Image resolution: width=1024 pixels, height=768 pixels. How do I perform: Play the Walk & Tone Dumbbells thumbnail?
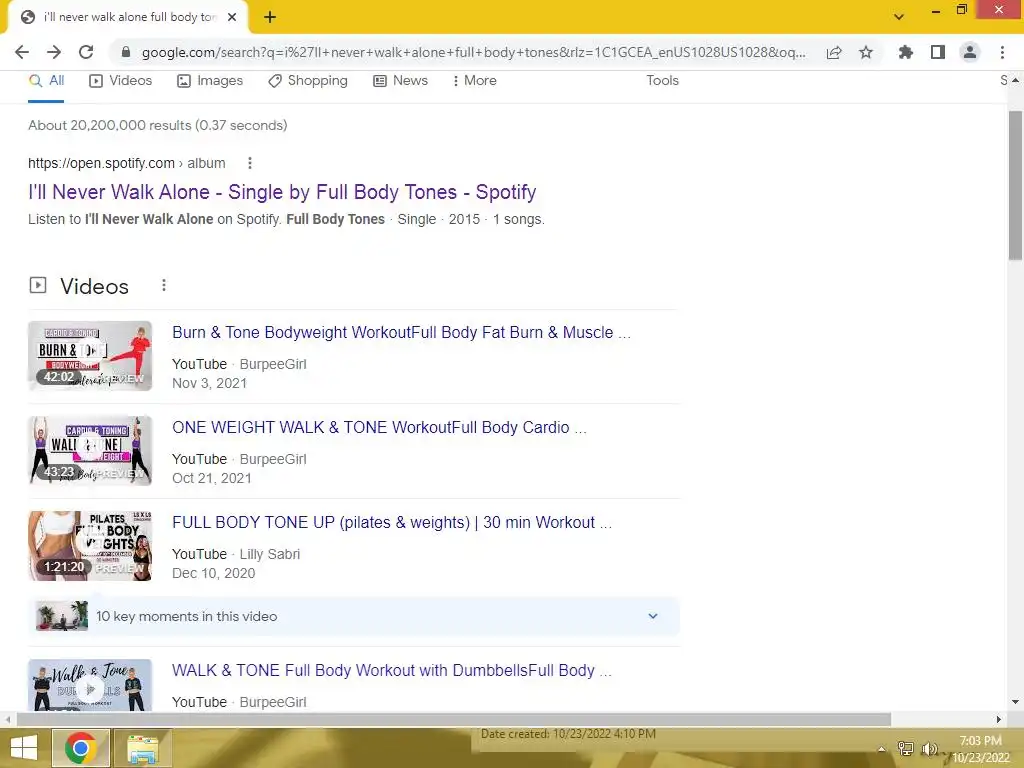point(90,685)
